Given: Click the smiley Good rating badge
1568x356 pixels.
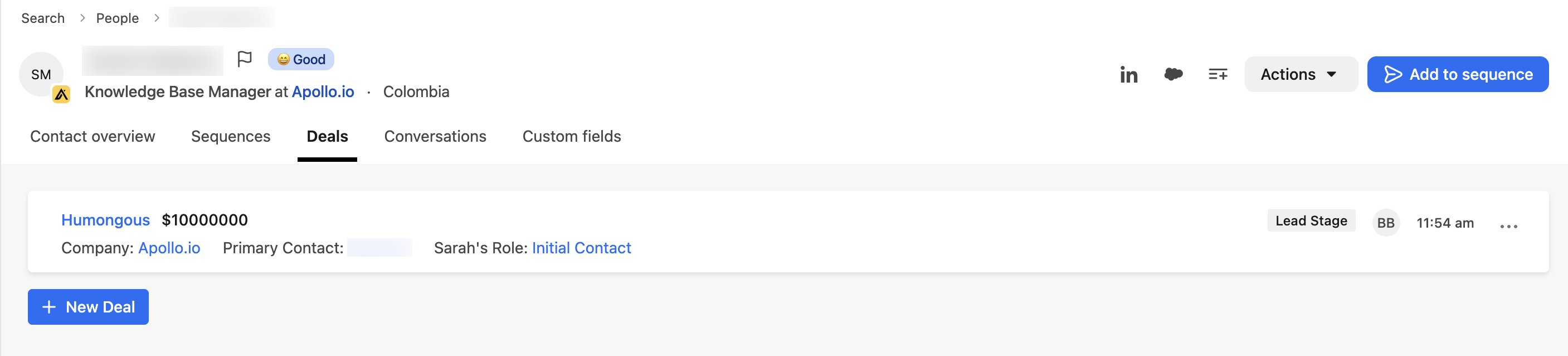Looking at the screenshot, I should pos(300,59).
